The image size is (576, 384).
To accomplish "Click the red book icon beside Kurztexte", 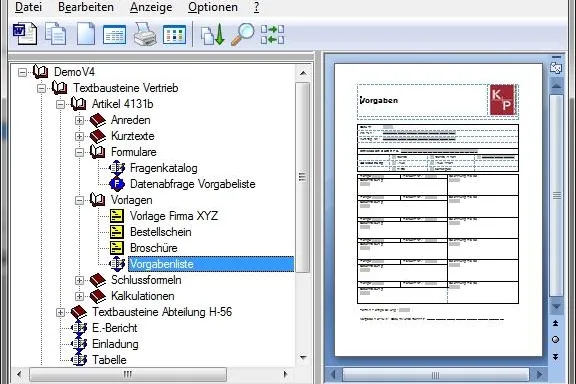I will 98,136.
